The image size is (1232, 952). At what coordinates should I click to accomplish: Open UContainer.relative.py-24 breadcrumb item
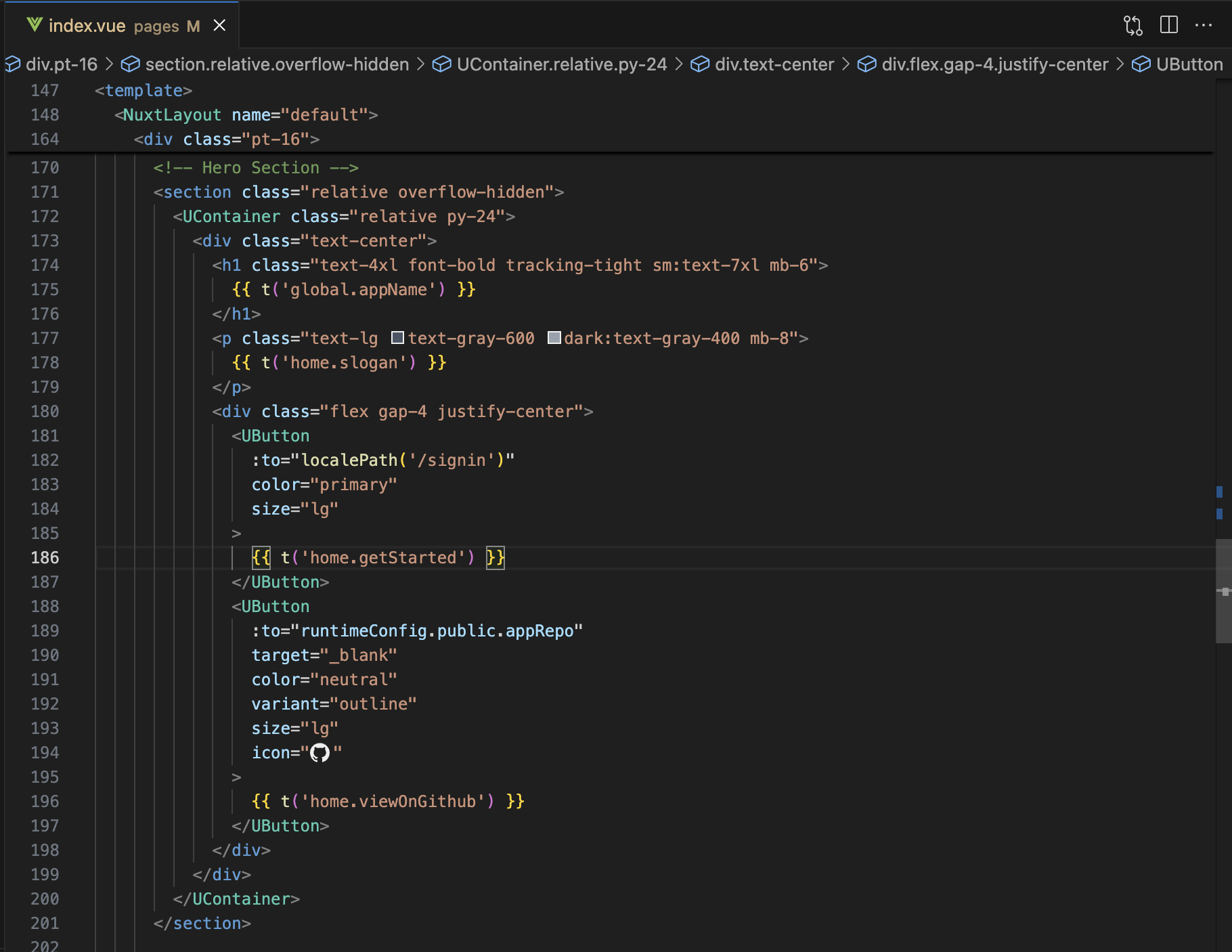coord(561,64)
